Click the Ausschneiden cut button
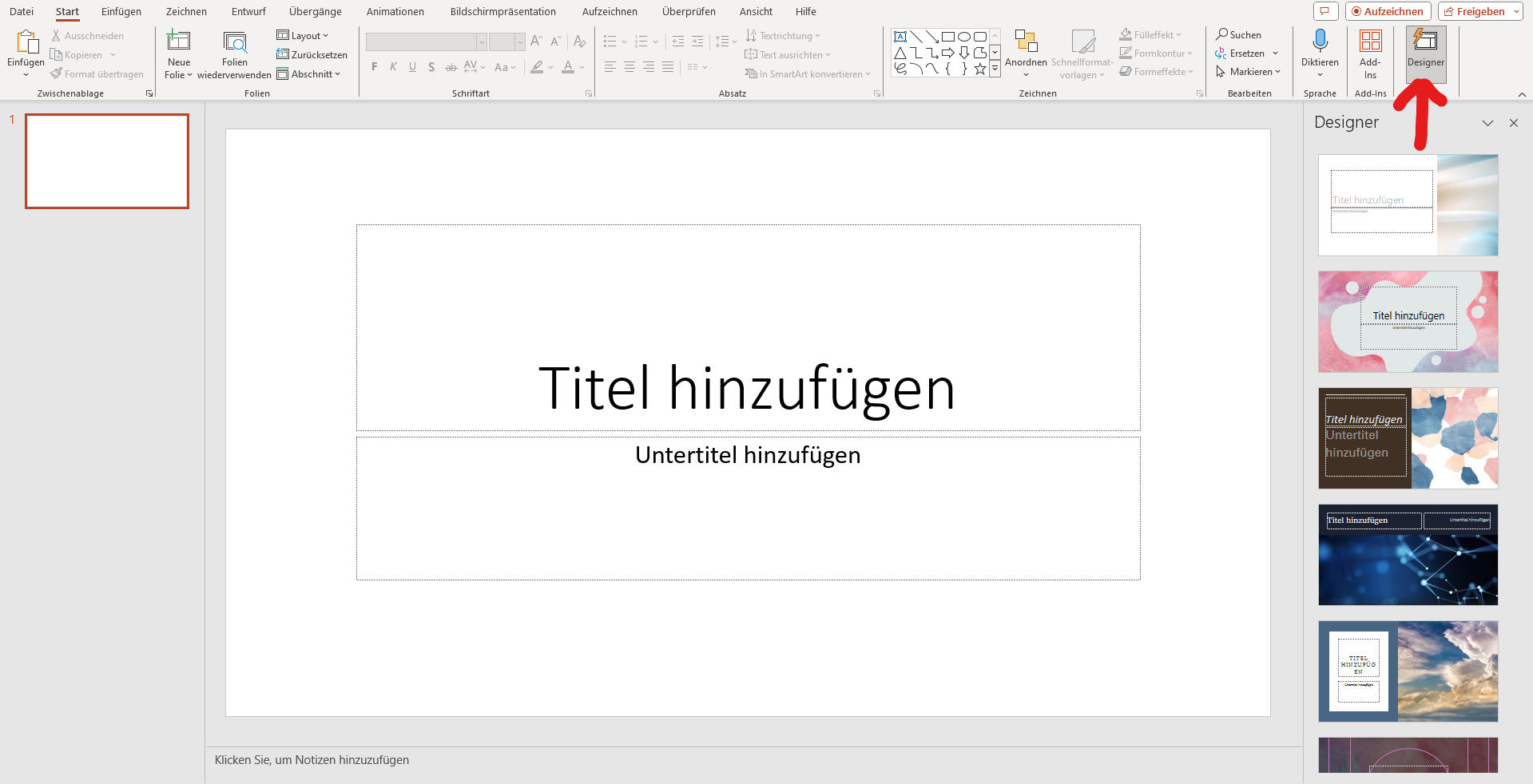 pos(88,36)
